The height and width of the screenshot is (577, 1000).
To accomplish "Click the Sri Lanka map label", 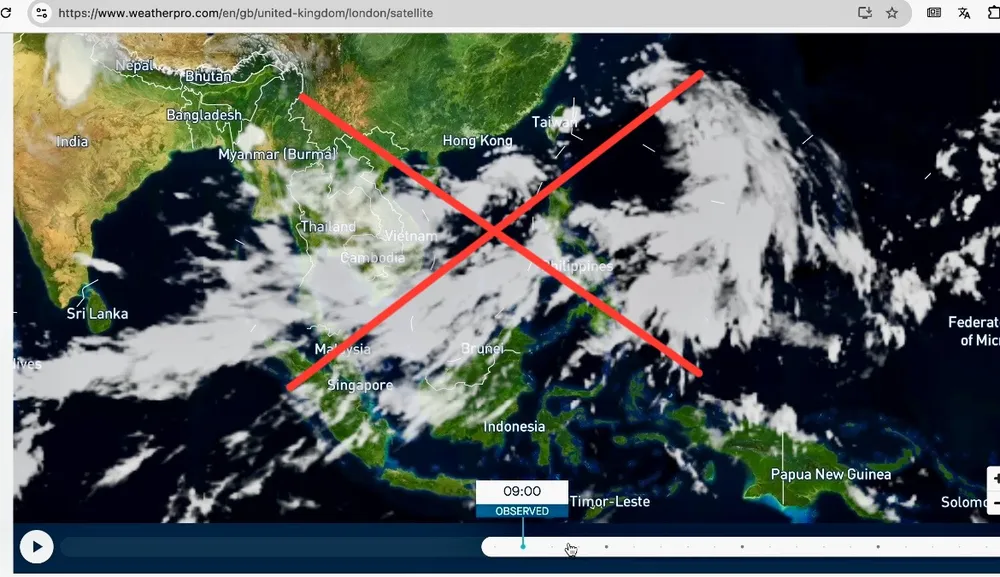I will (x=98, y=314).
